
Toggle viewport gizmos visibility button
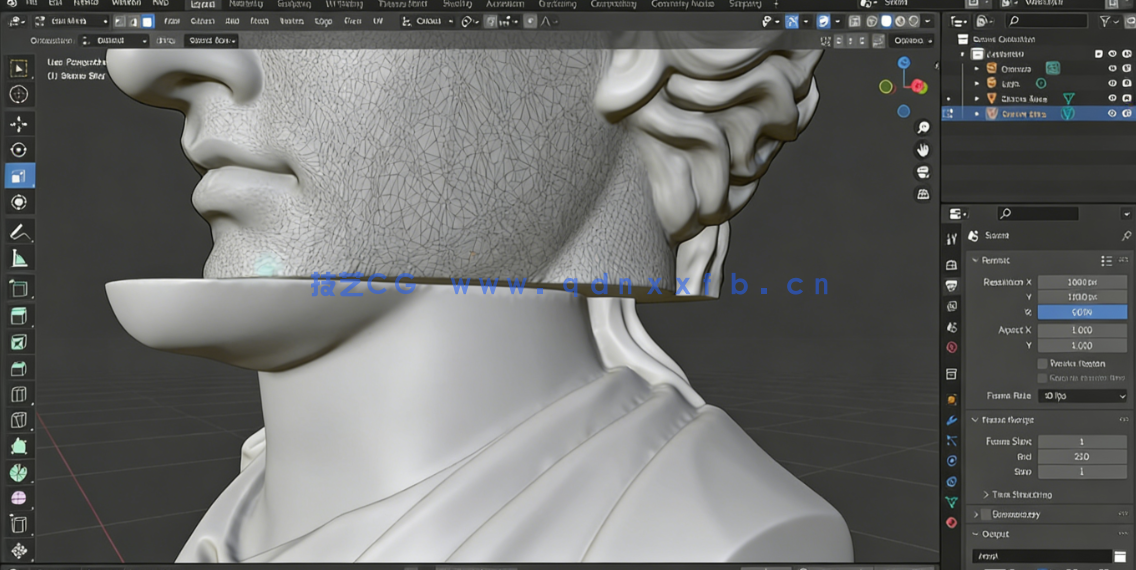tap(793, 22)
